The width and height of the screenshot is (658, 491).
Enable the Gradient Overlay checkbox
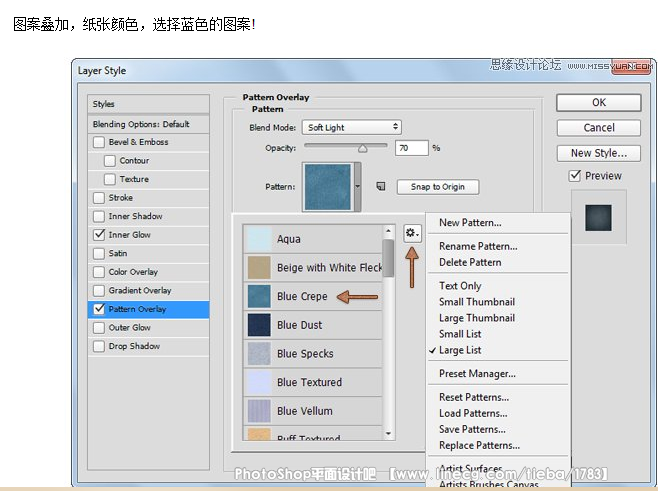[99, 290]
